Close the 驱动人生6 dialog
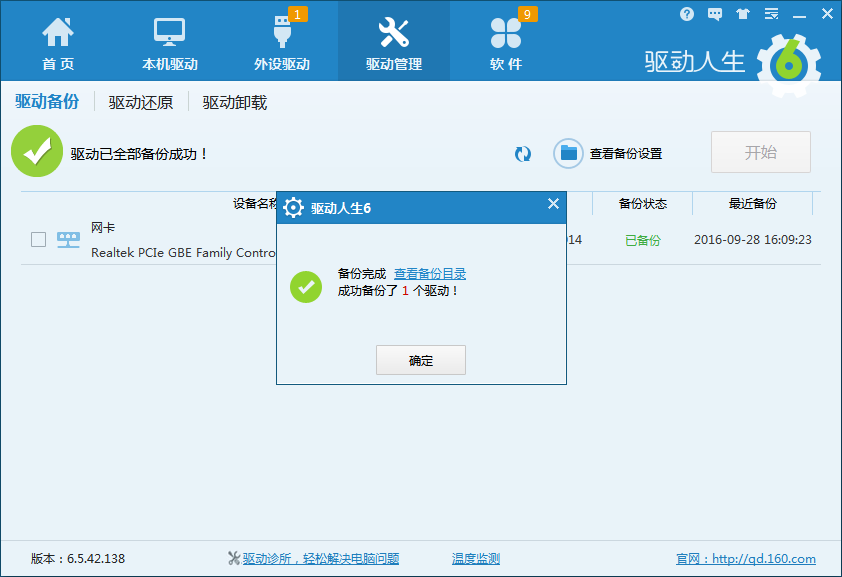 (x=553, y=203)
